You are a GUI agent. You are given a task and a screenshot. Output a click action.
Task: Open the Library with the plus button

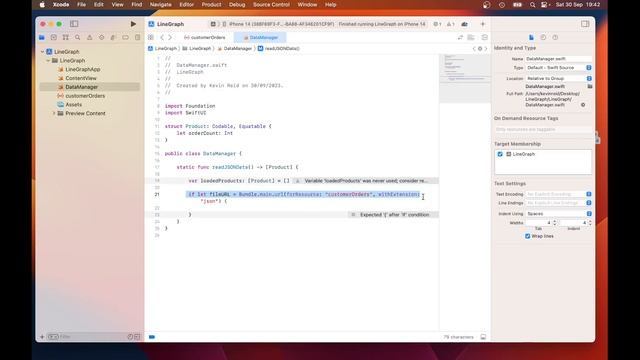click(482, 24)
